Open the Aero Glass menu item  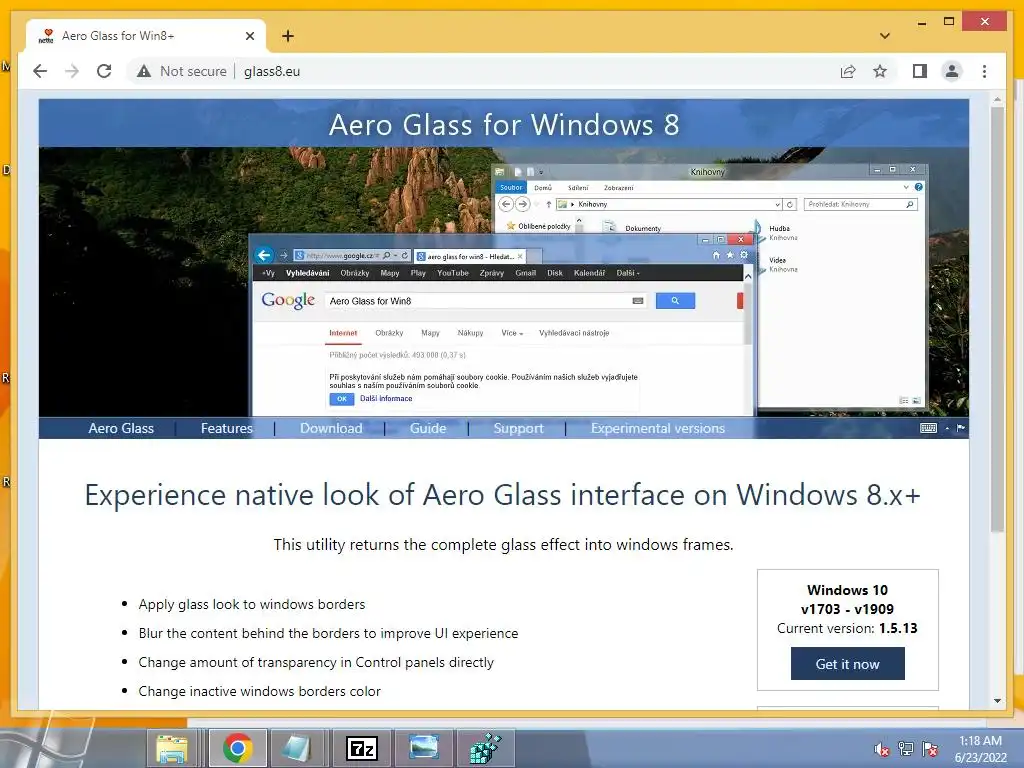click(x=121, y=428)
